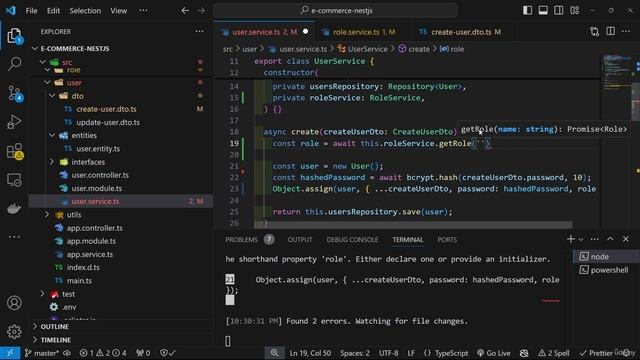640x360 pixels.
Task: Maximize the panel size chevron
Action: coord(610,239)
